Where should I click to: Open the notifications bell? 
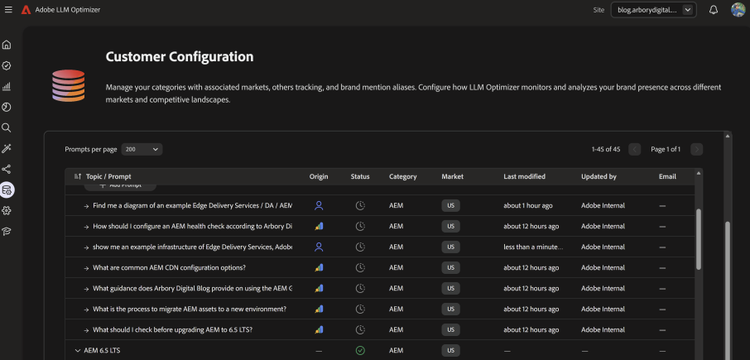tap(713, 10)
